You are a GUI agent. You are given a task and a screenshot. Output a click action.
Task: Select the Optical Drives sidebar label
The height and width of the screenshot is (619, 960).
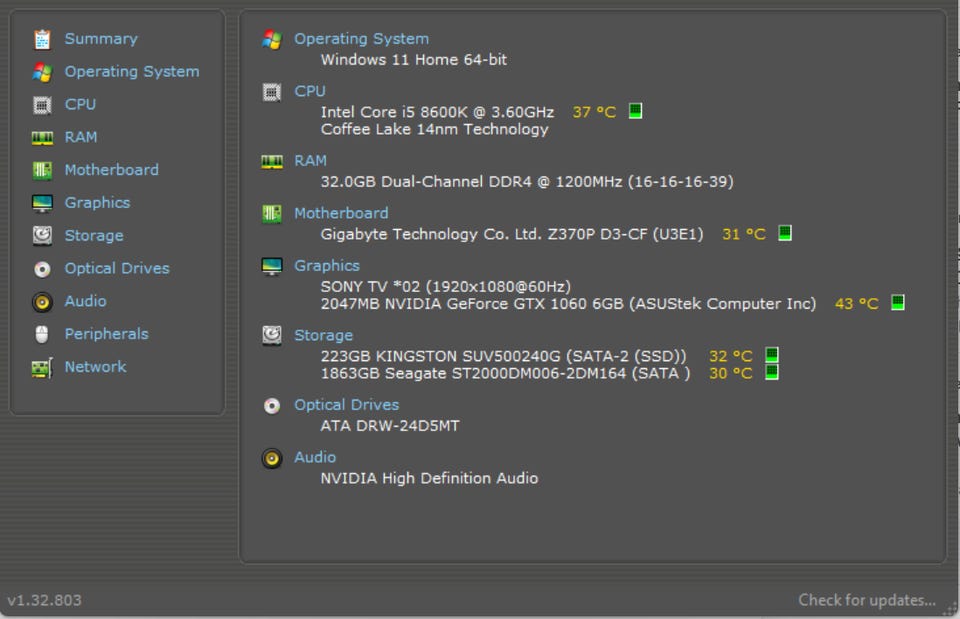[x=117, y=268]
